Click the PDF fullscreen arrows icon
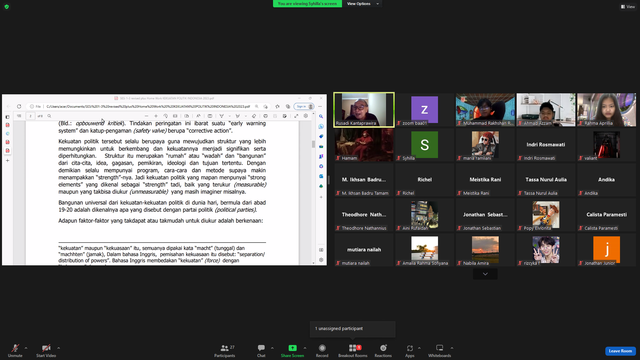Screen dimensions: 640x360 point(296,116)
